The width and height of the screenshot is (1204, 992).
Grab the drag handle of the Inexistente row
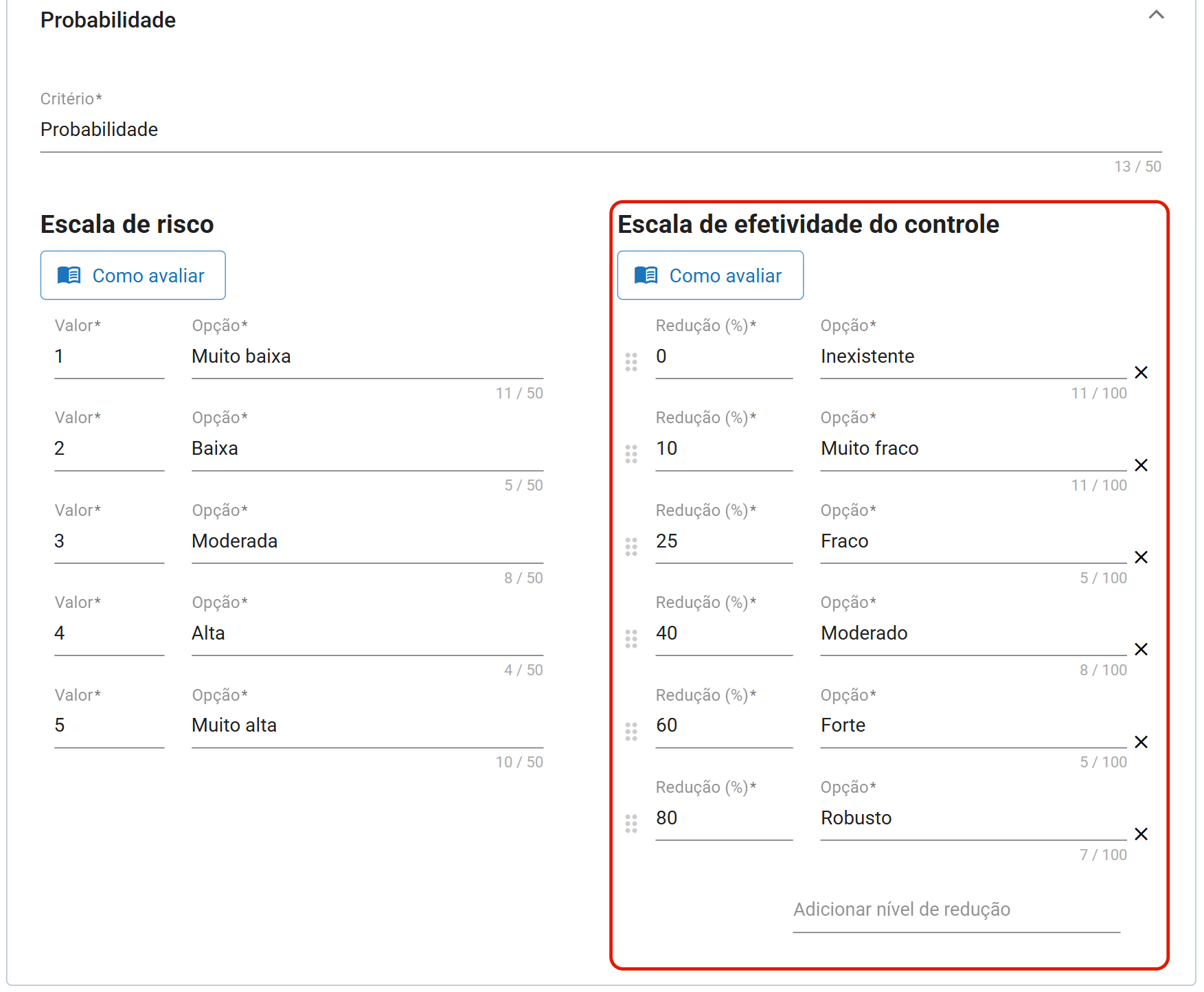coord(631,362)
